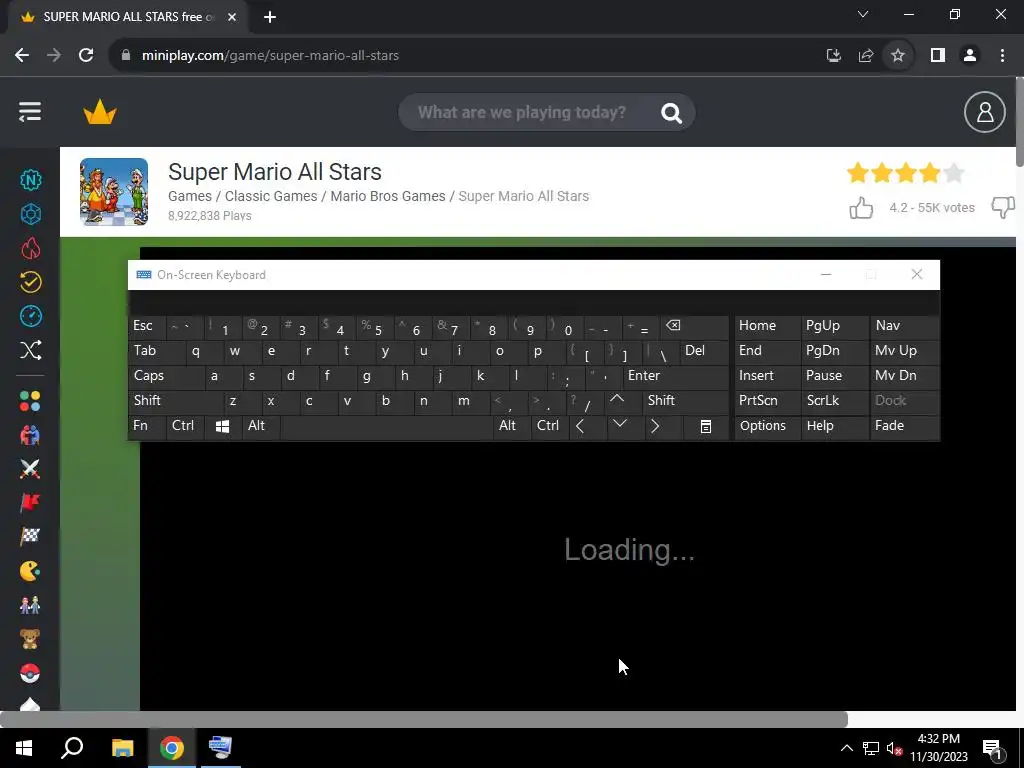Open Chrome three-dot menu
The height and width of the screenshot is (768, 1024).
(1002, 56)
